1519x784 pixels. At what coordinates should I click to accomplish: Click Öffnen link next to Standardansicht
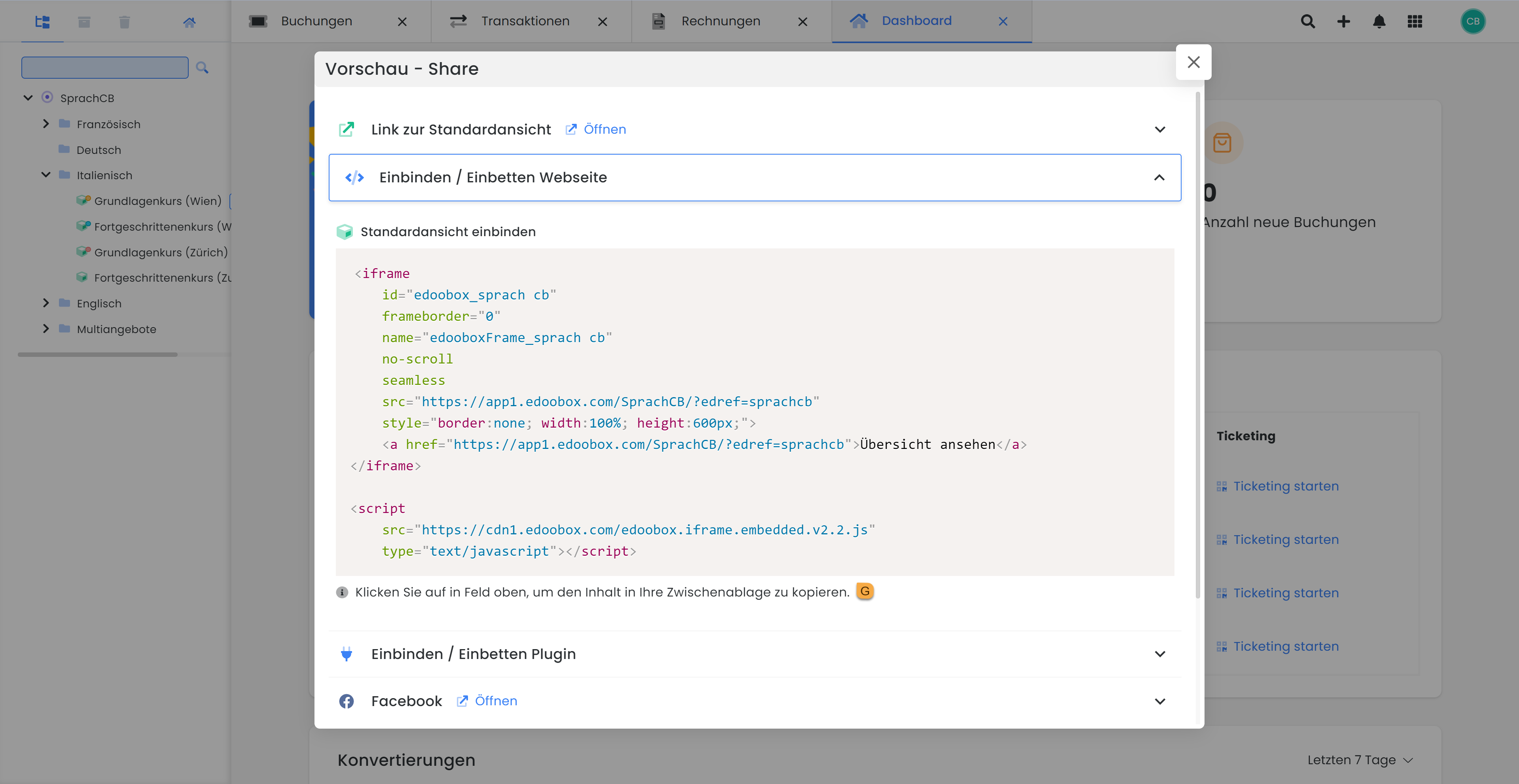click(604, 129)
